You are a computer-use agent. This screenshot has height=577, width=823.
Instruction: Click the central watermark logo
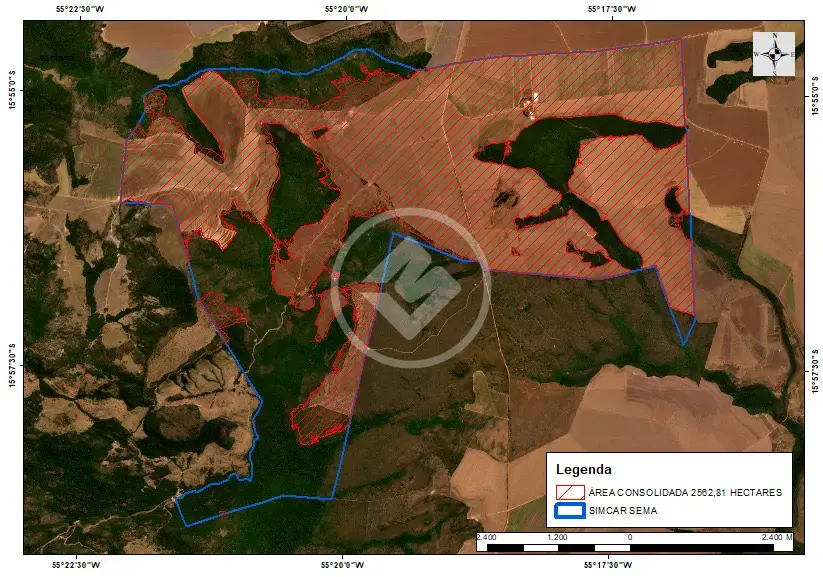coord(412,288)
